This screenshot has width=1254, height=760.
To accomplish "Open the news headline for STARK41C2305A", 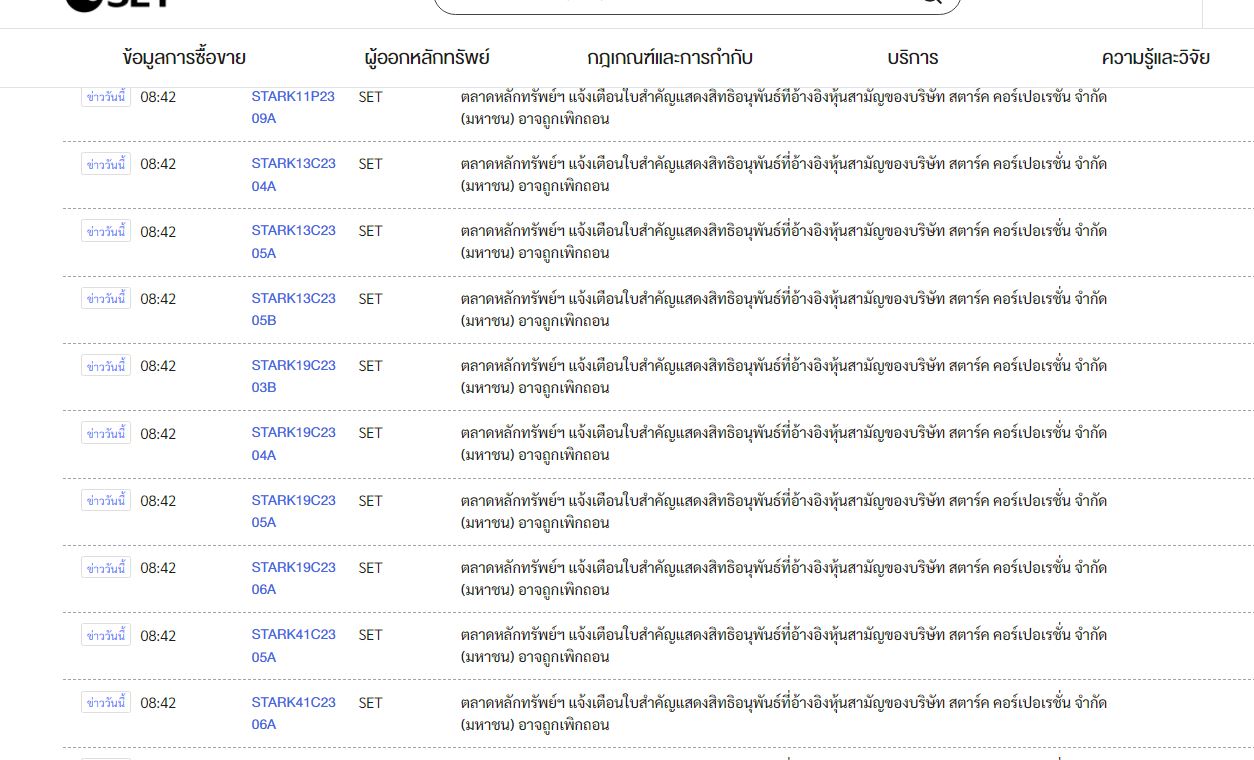I will (784, 645).
